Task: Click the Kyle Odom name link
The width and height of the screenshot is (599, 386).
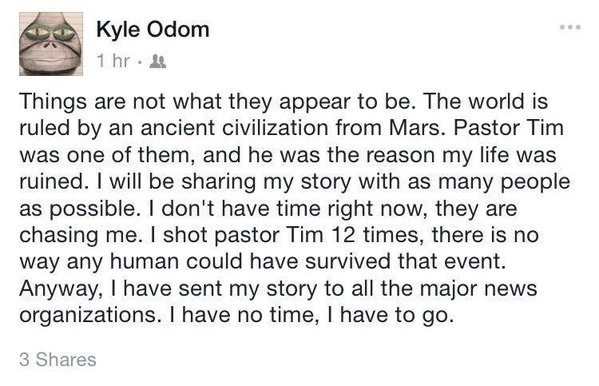Action: 153,30
